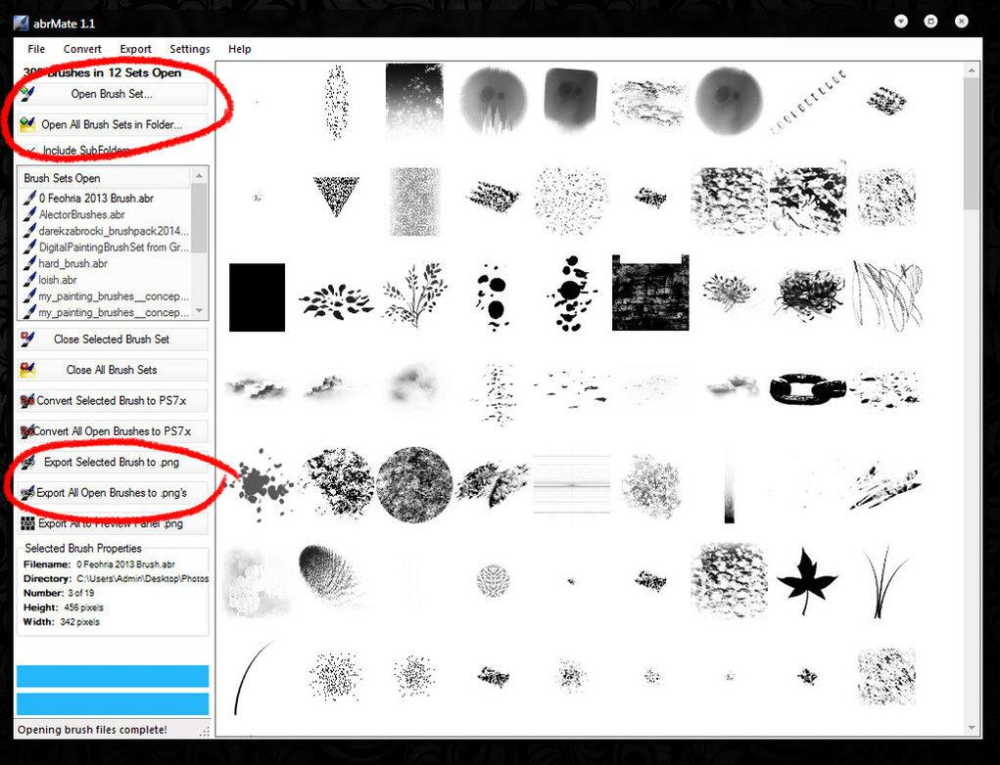Select the maple leaf brush thumbnail
Screen dimensions: 1000x765
point(806,580)
